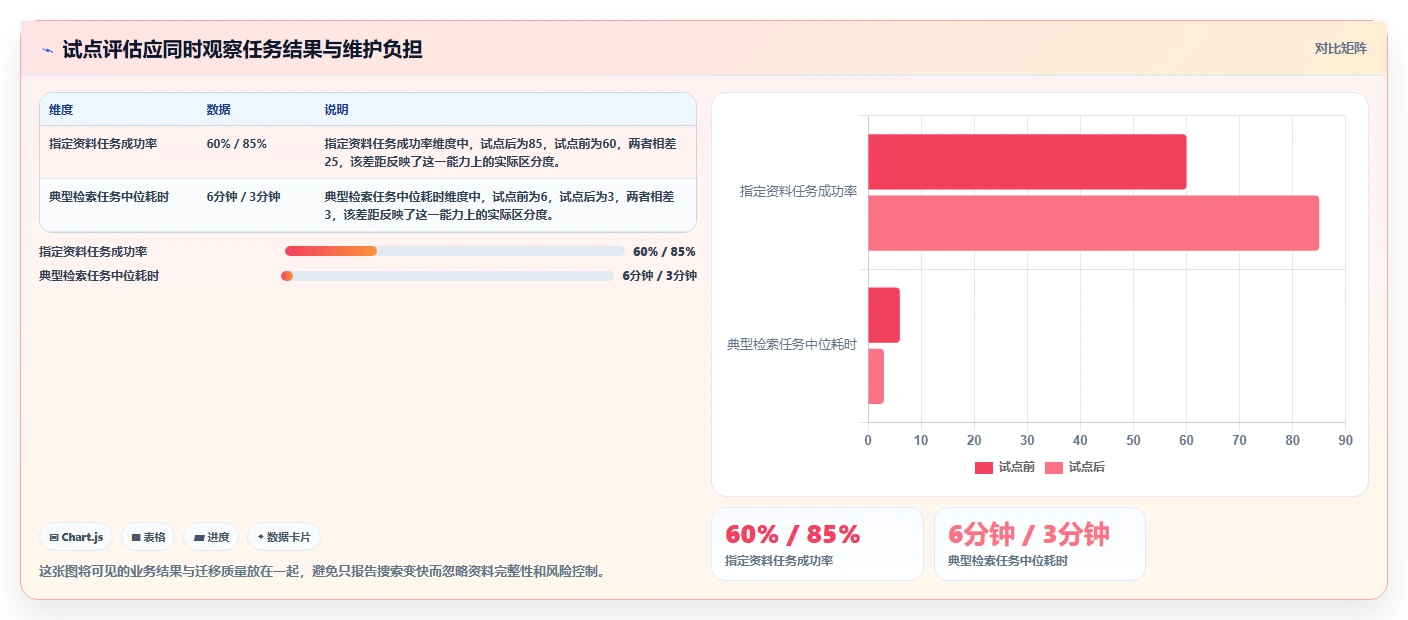Select the 数据卡片 tag chip
1408x620 pixels.
pyautogui.click(x=284, y=537)
